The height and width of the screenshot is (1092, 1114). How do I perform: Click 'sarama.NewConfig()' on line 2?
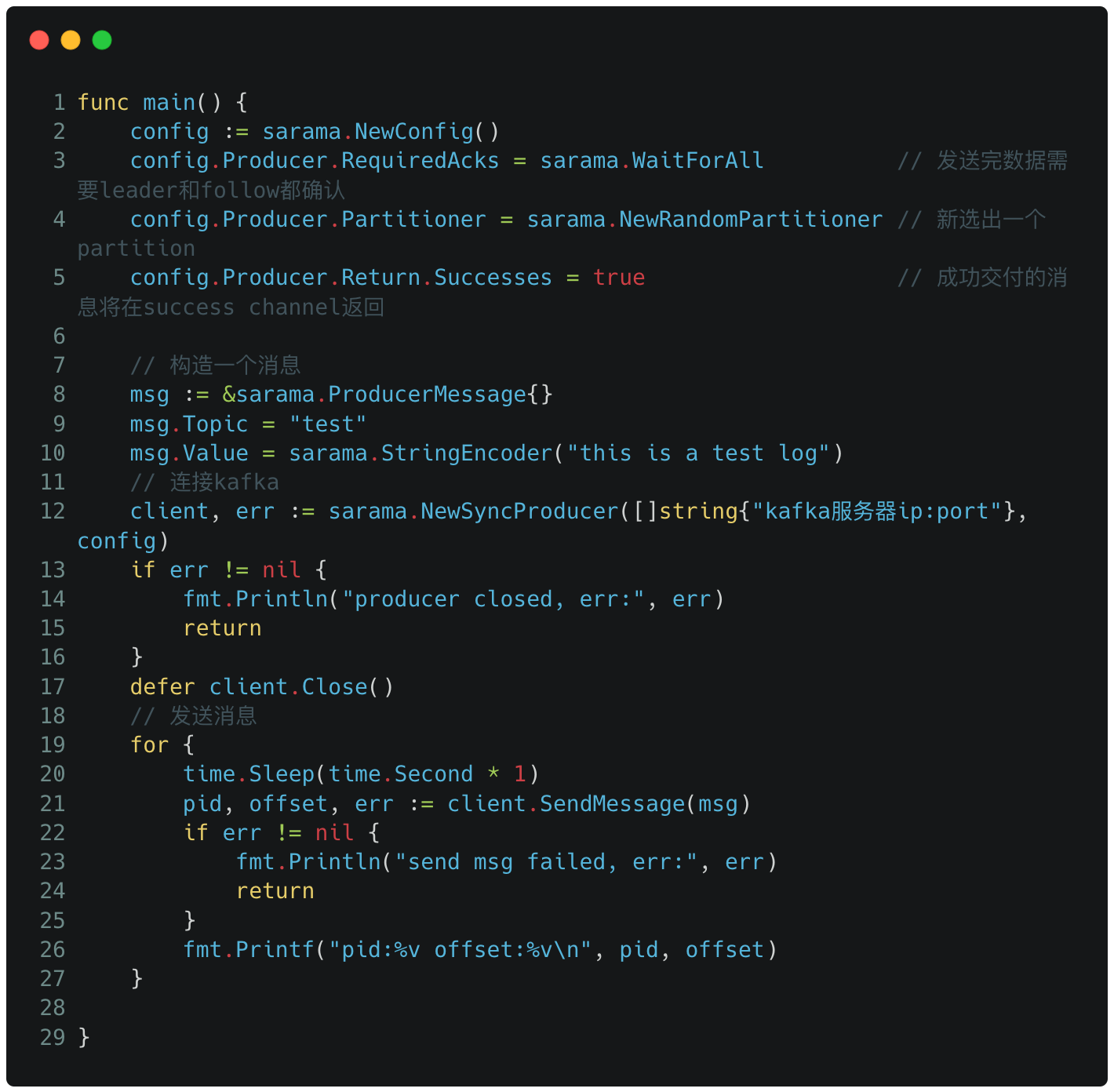(380, 132)
